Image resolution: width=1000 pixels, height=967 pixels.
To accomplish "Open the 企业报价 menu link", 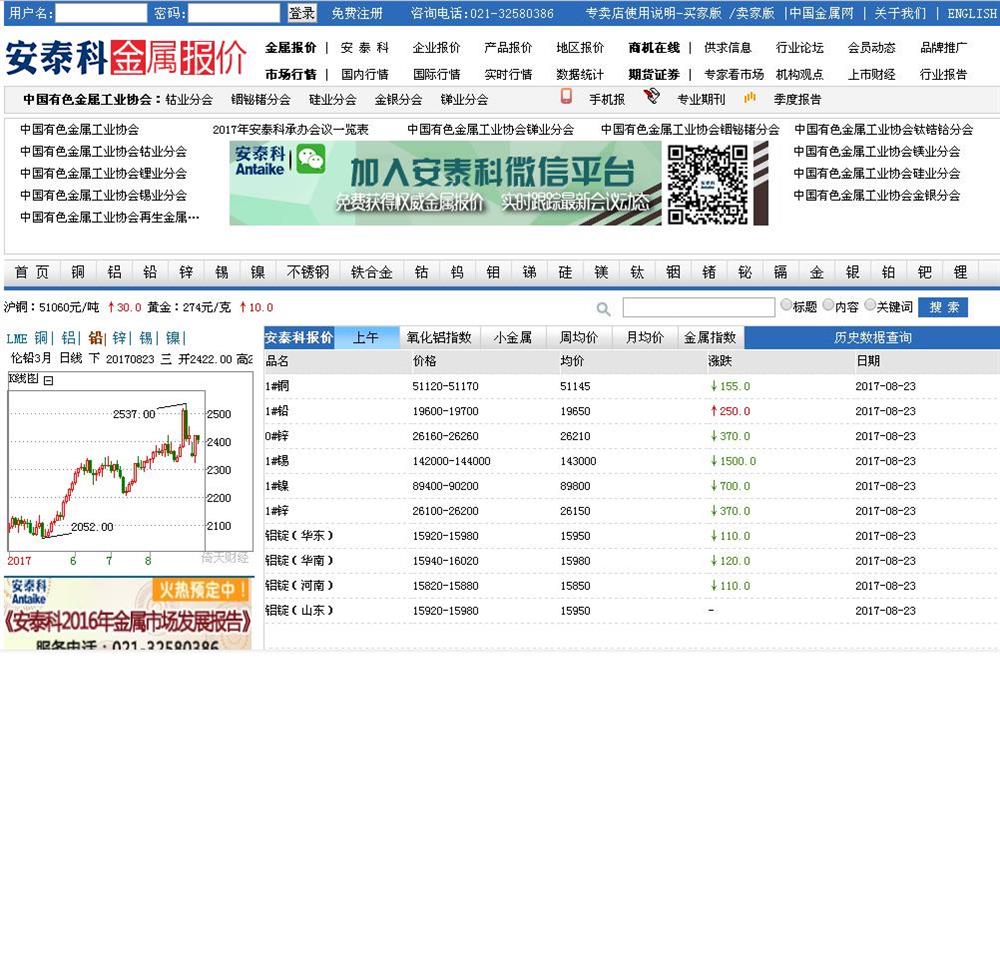I will click(x=436, y=48).
